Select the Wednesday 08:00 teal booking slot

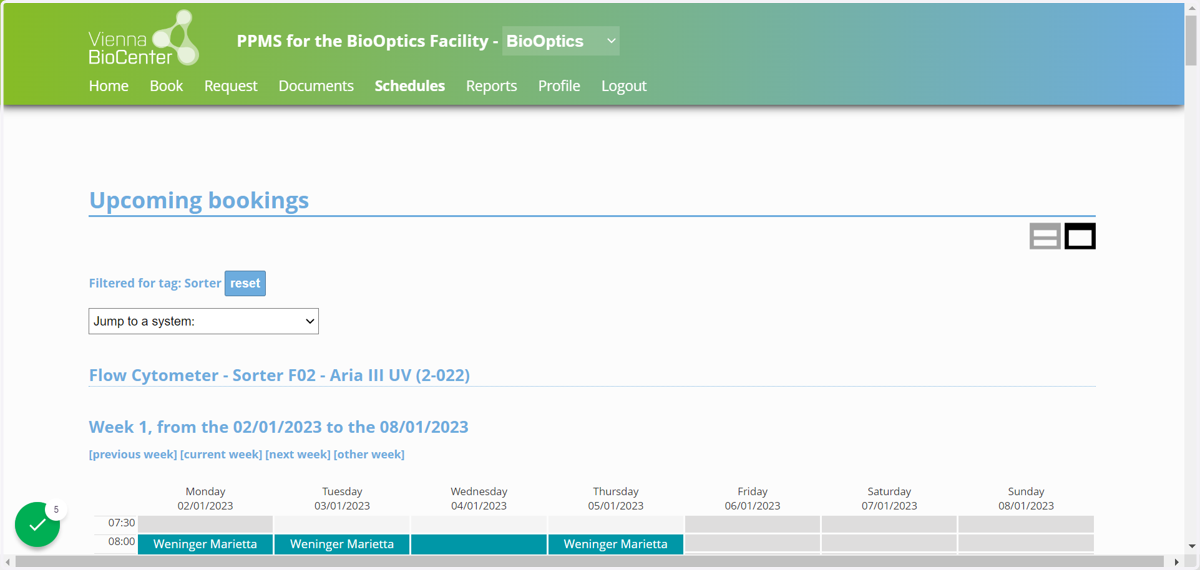(x=479, y=544)
